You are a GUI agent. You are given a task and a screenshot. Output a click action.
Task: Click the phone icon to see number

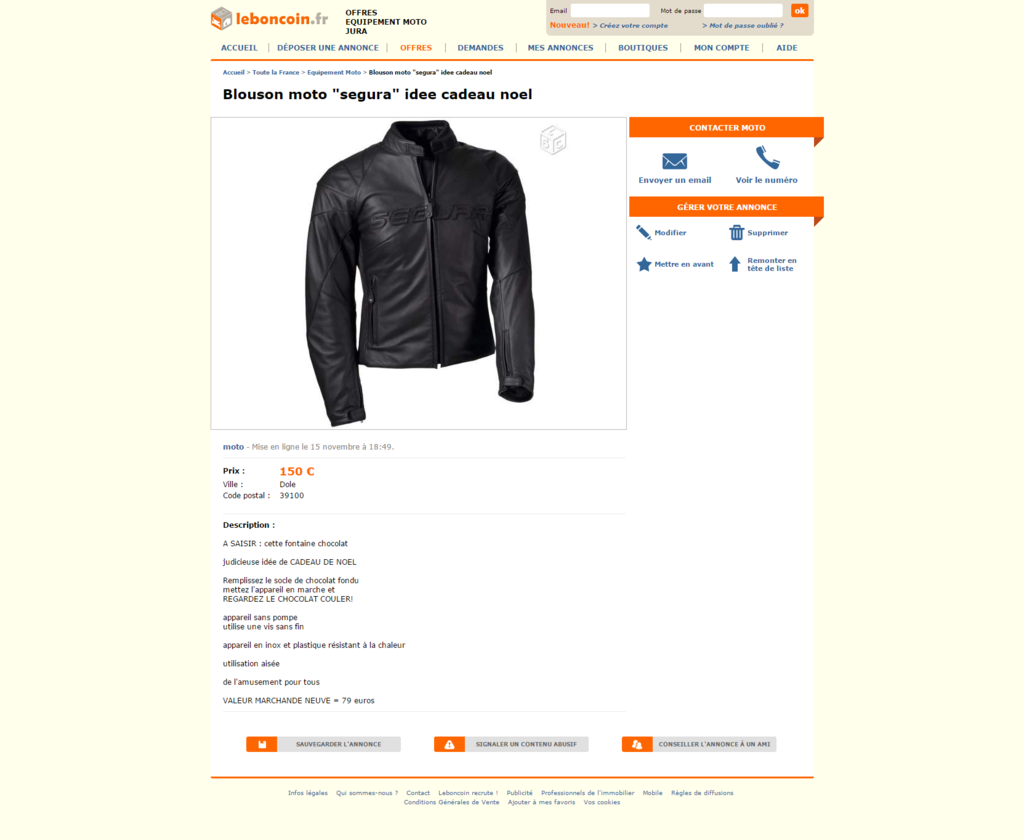767,158
